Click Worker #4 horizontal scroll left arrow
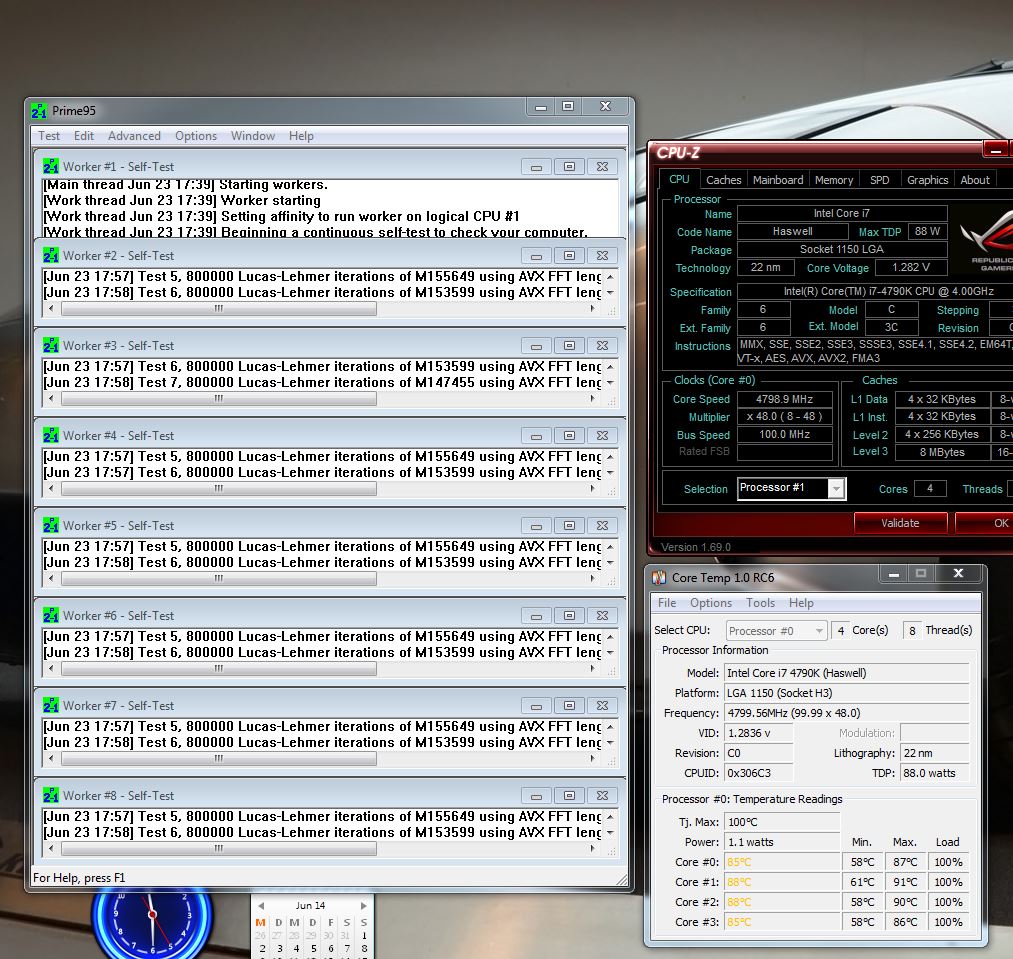1013x959 pixels. (52, 489)
